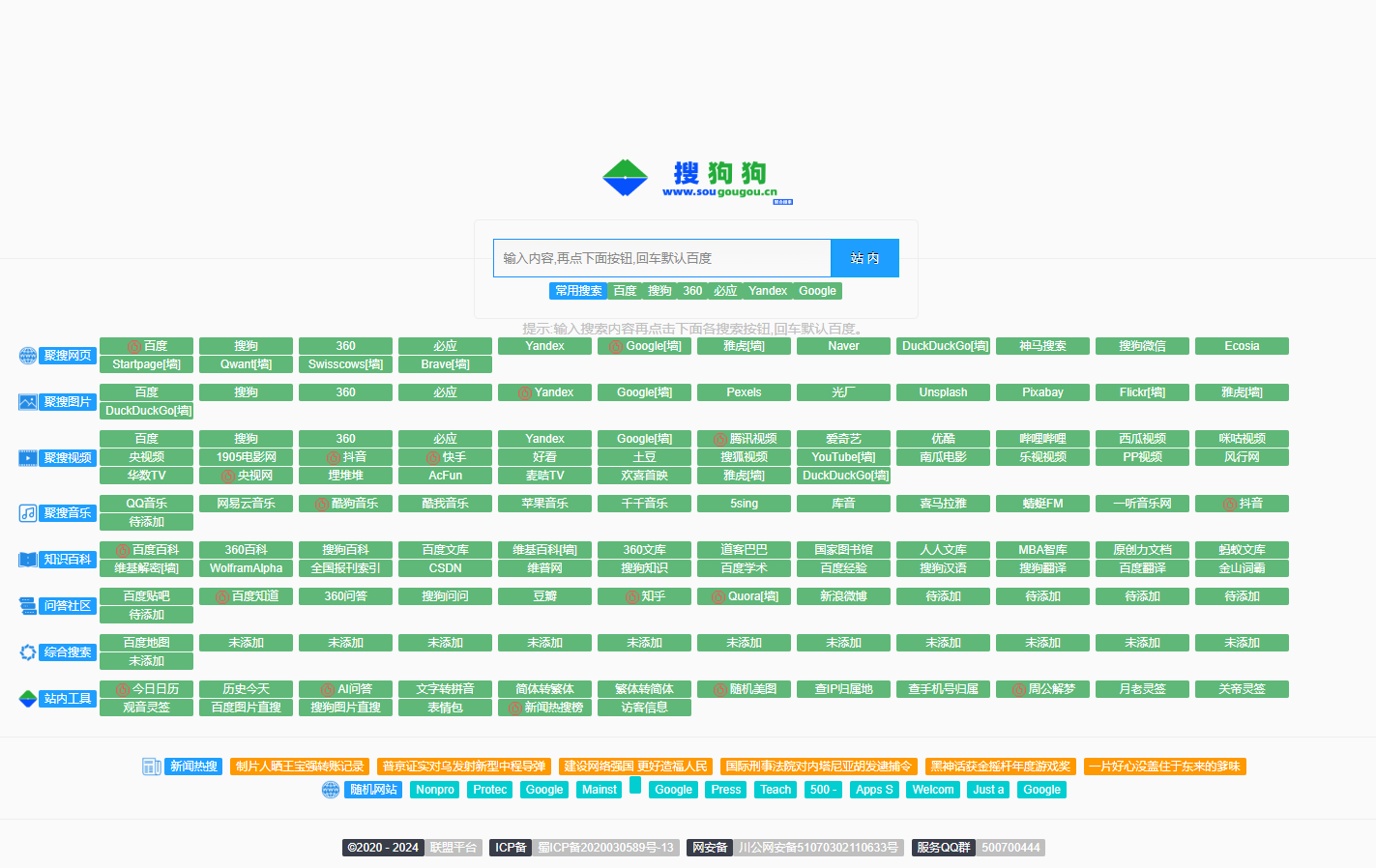Click the 网易云音乐 link
Screen dimensions: 1376x868
[x=246, y=504]
